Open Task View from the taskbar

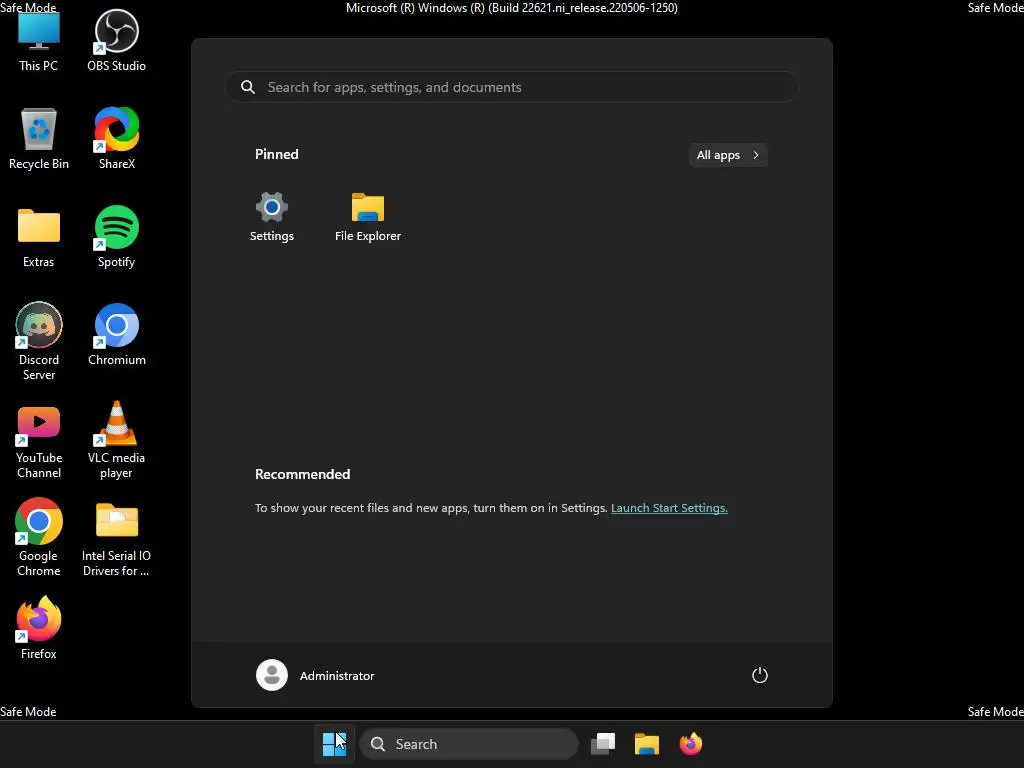coord(603,744)
